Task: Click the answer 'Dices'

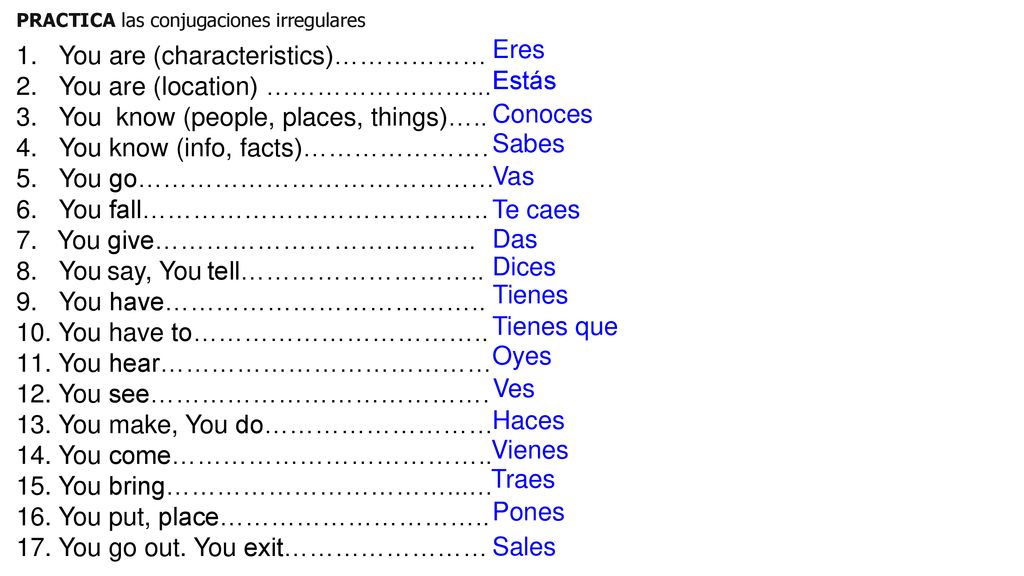Action: [524, 267]
